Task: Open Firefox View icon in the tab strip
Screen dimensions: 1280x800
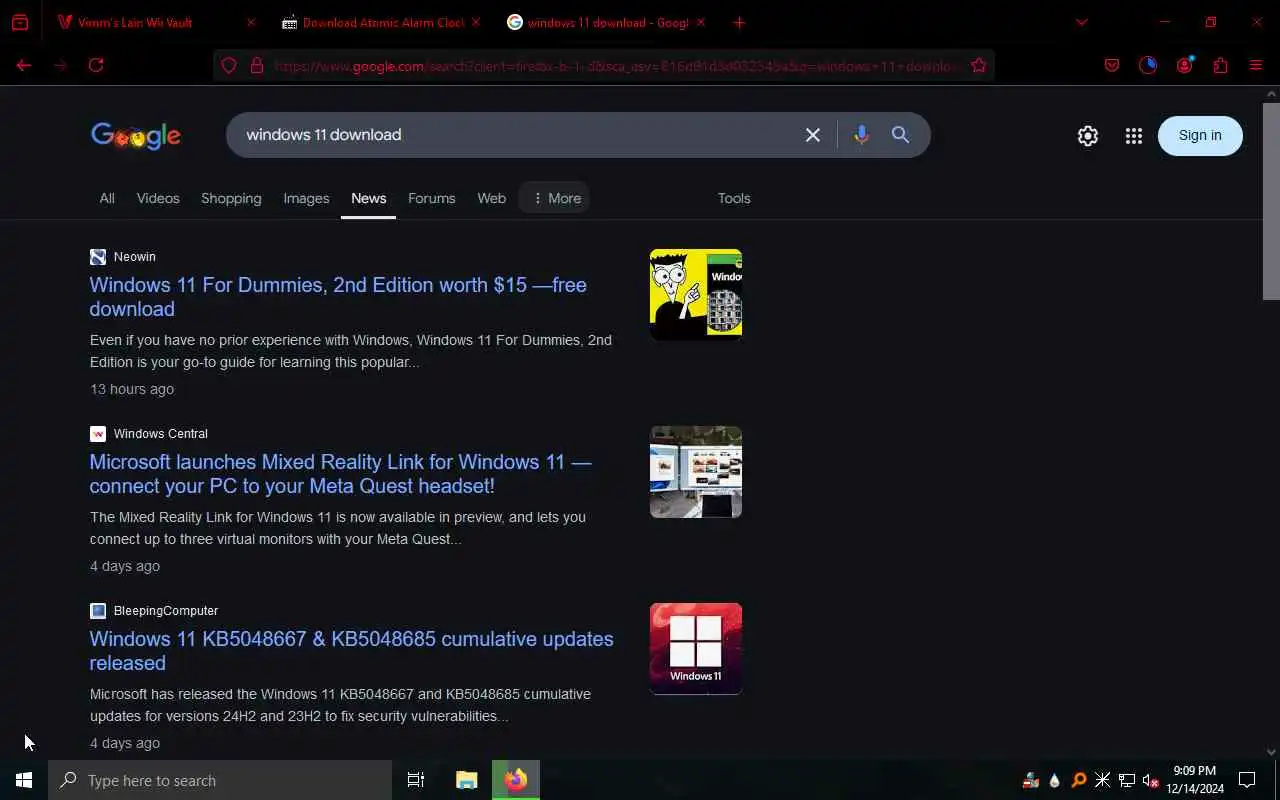Action: [x=20, y=22]
